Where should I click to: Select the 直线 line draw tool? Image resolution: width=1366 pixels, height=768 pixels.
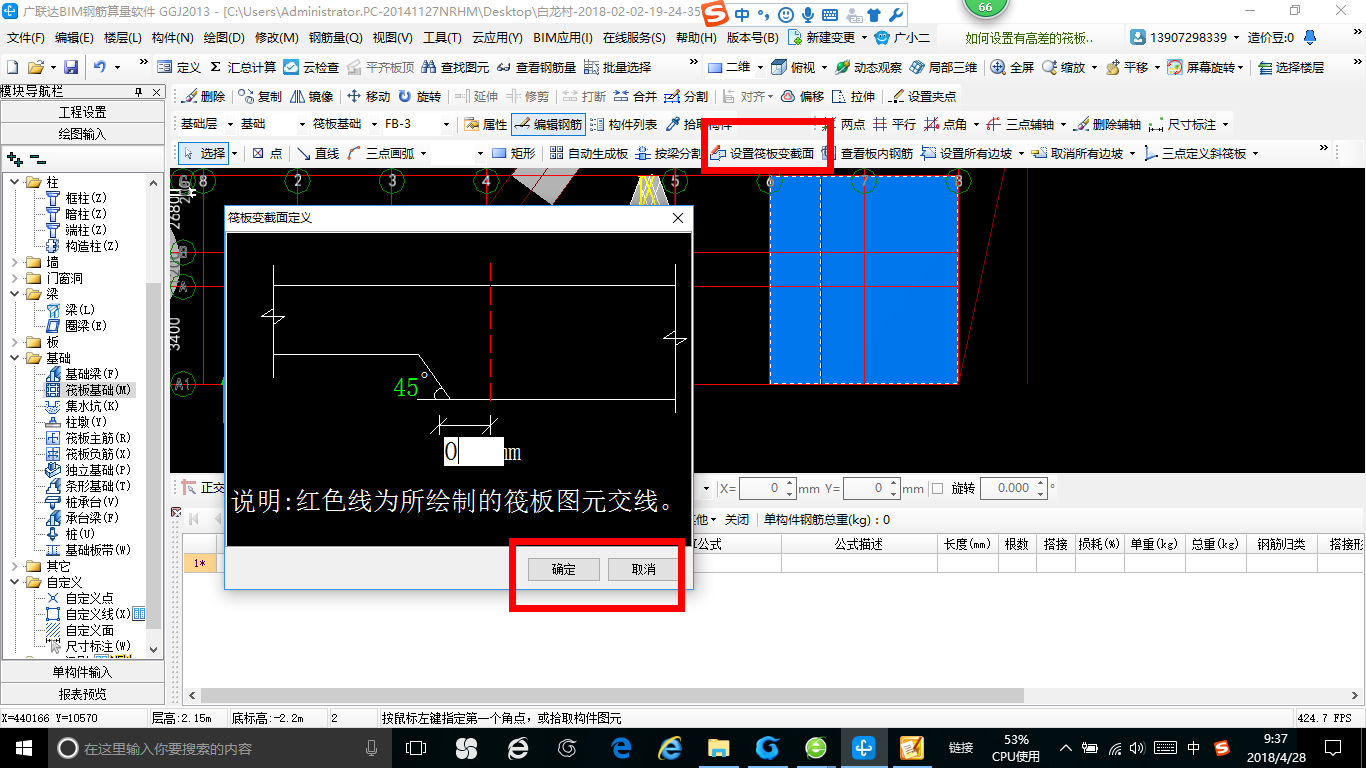[x=318, y=154]
